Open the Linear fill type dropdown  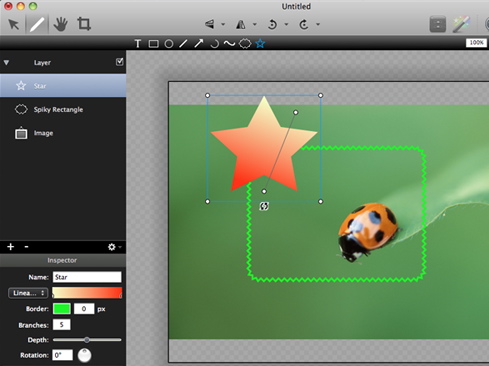pyautogui.click(x=28, y=293)
